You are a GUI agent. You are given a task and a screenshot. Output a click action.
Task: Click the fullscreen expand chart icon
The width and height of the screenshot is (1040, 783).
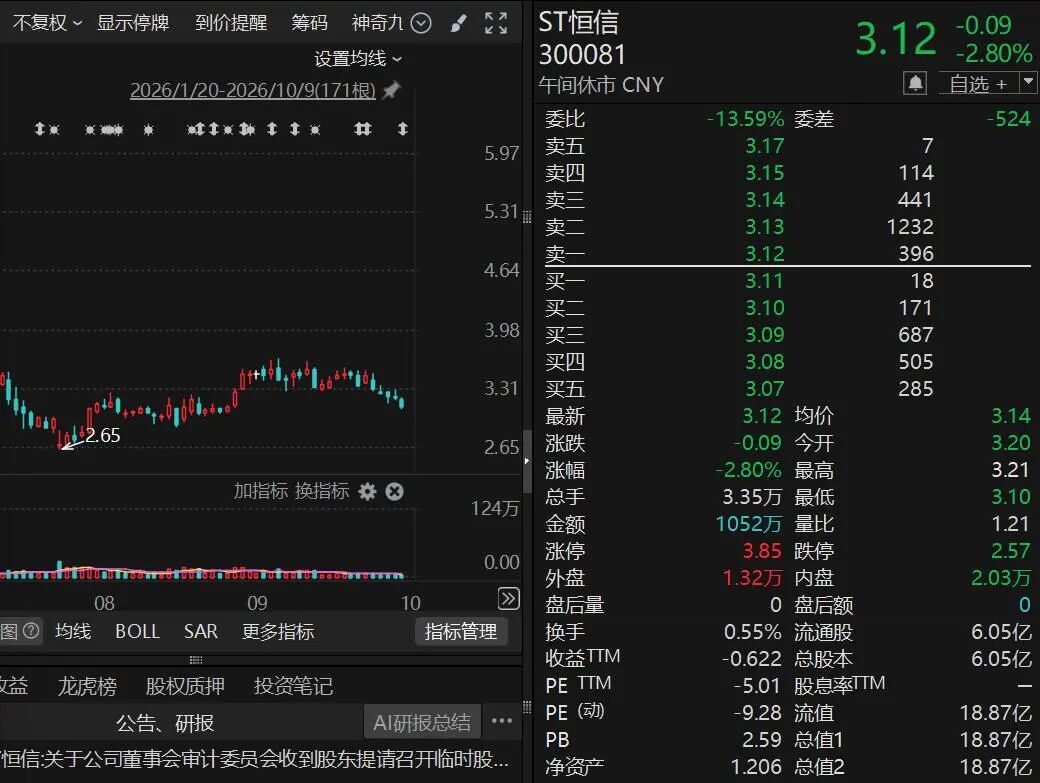pos(495,23)
